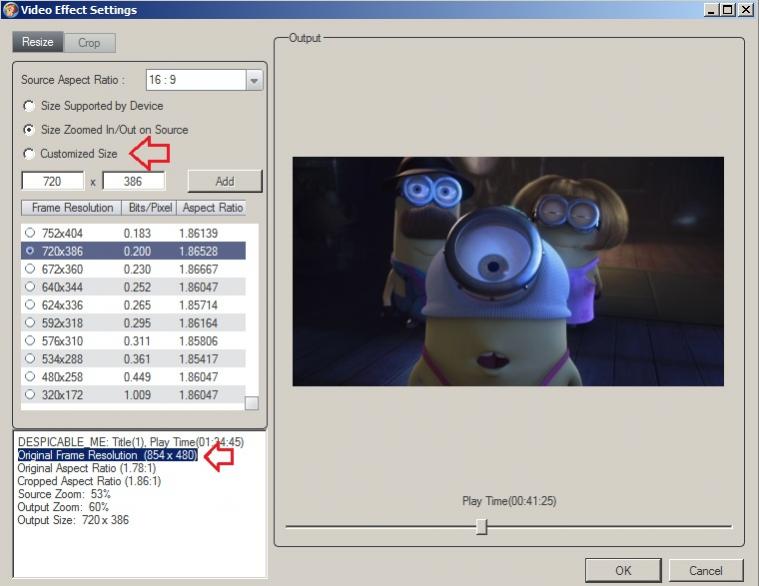Select Size Supported by Device option
This screenshot has width=759, height=586.
(x=29, y=105)
